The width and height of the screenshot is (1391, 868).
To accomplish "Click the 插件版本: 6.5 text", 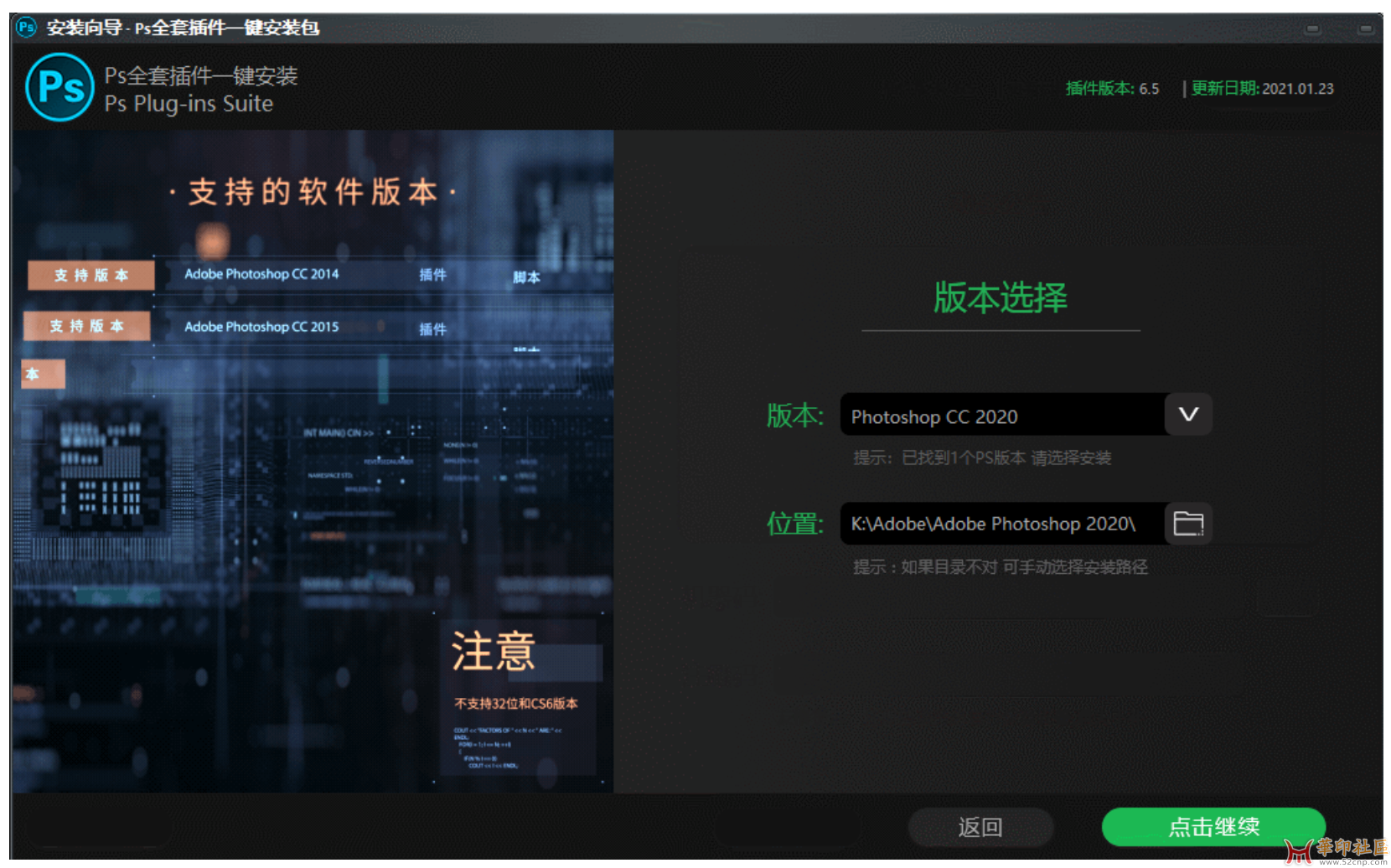I will pos(1112,89).
